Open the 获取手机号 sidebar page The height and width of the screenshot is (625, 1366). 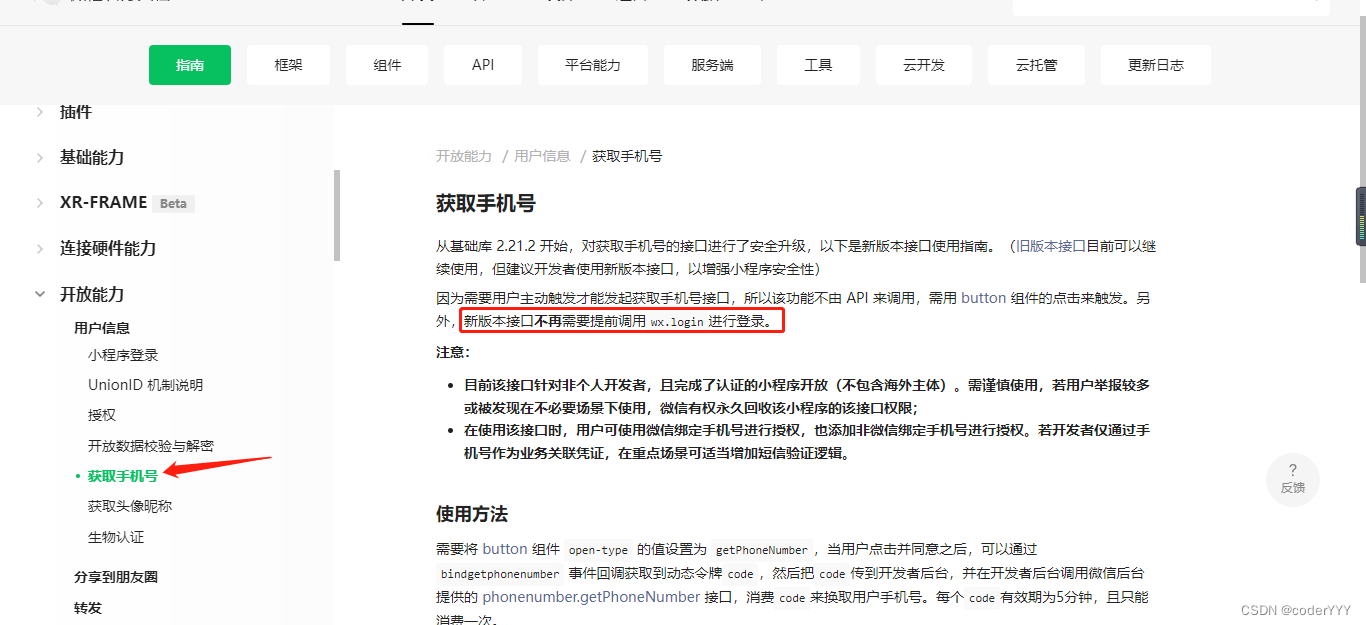click(123, 476)
